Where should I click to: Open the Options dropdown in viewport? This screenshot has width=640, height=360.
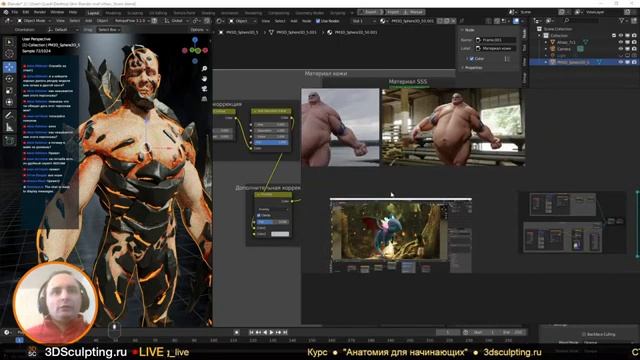click(x=198, y=30)
